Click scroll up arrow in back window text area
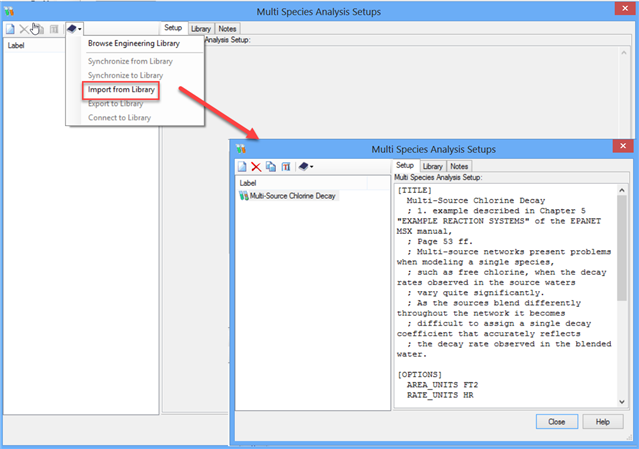 (x=624, y=53)
